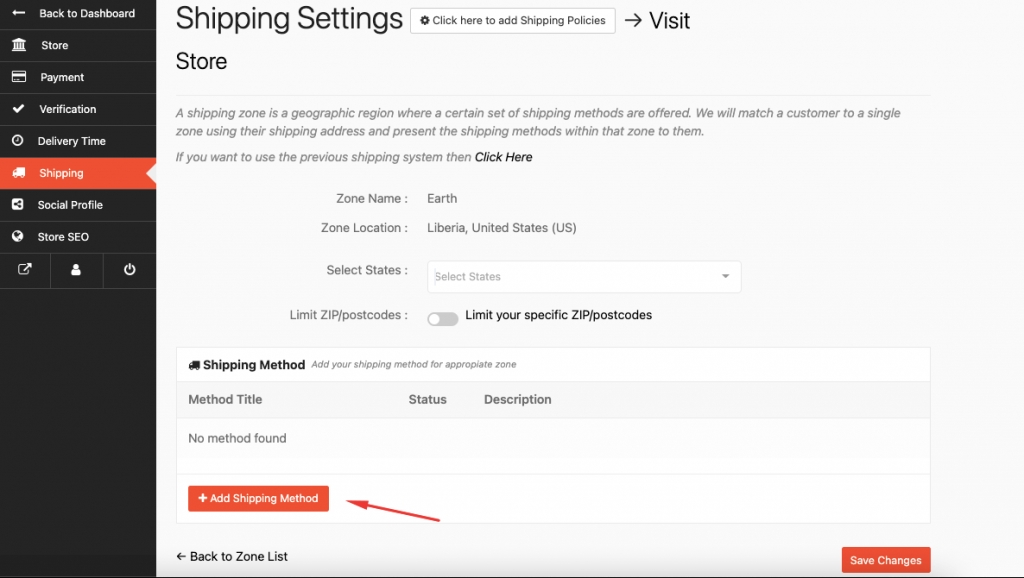Save Changes for the shipping zone
This screenshot has height=578, width=1024.
click(x=885, y=560)
